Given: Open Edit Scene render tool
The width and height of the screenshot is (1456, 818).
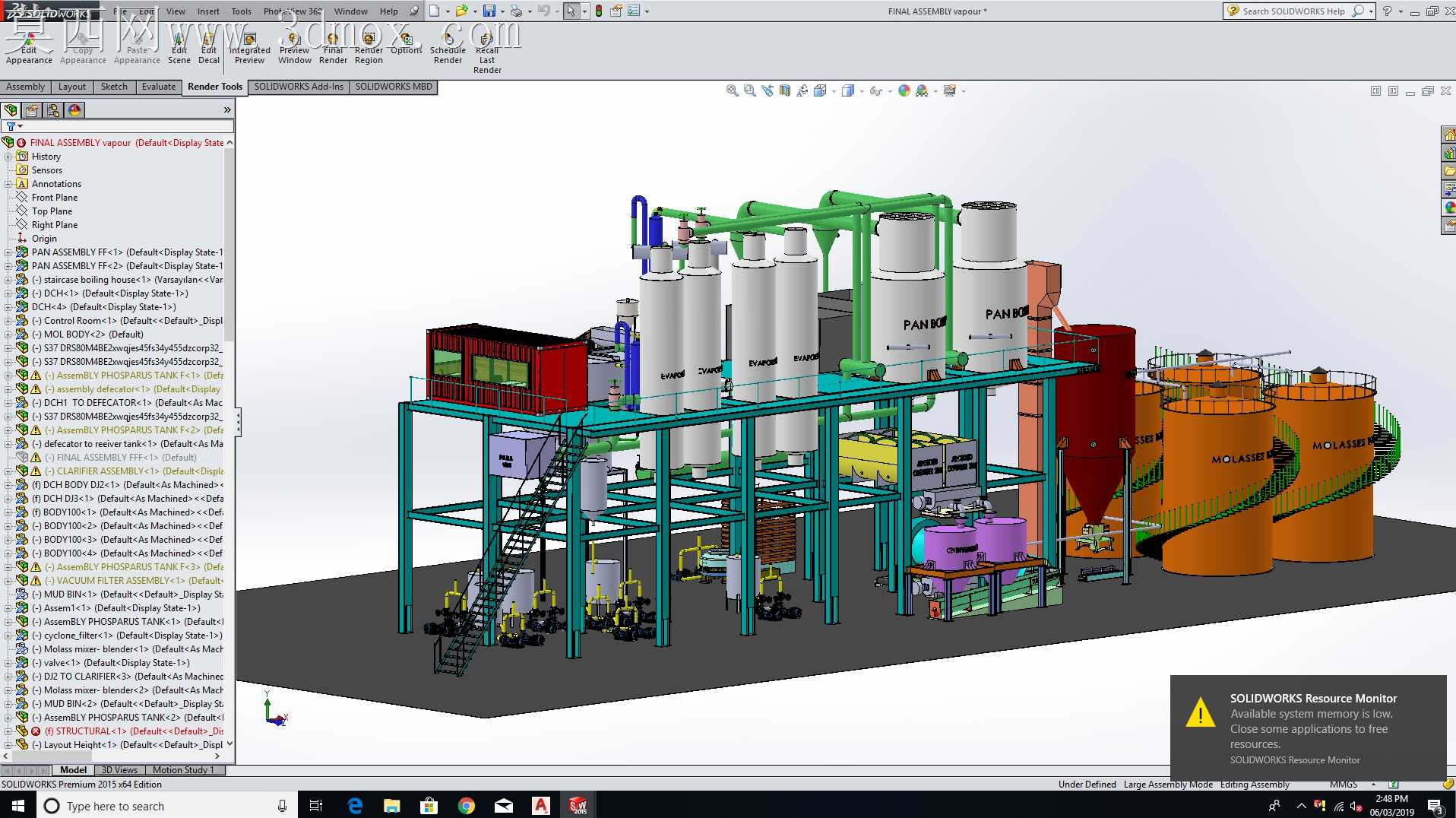Looking at the screenshot, I should point(179,47).
